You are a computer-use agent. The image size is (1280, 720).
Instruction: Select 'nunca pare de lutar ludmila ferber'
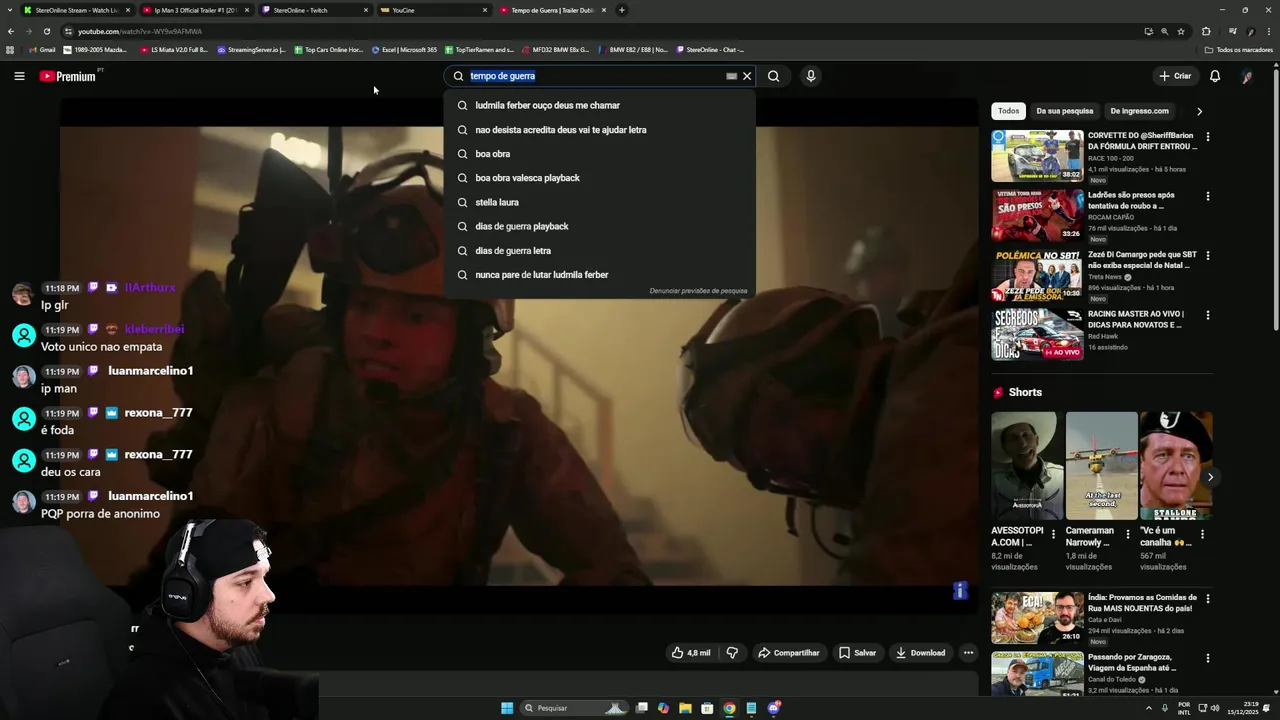click(600, 275)
